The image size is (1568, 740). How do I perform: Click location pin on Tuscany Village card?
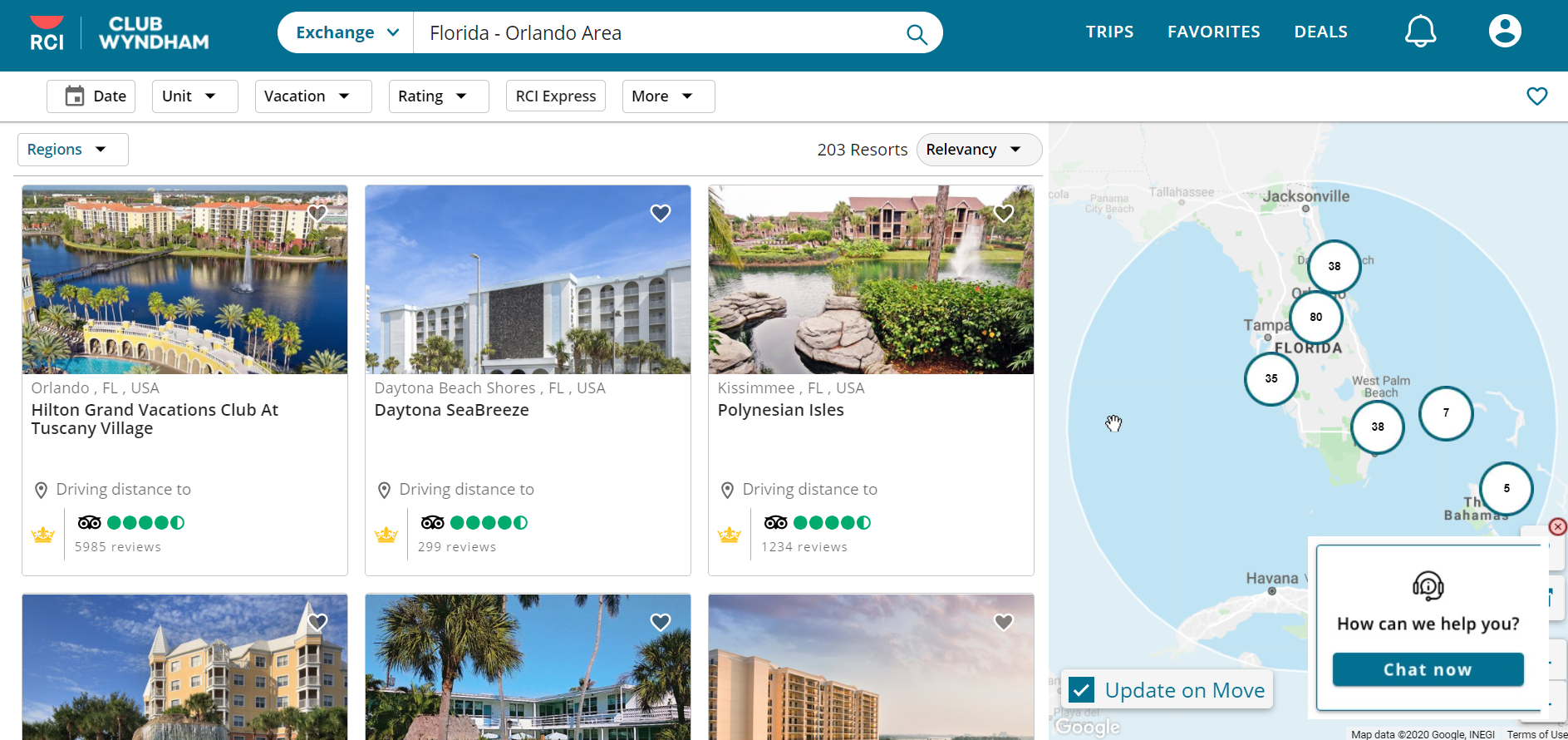pos(41,491)
